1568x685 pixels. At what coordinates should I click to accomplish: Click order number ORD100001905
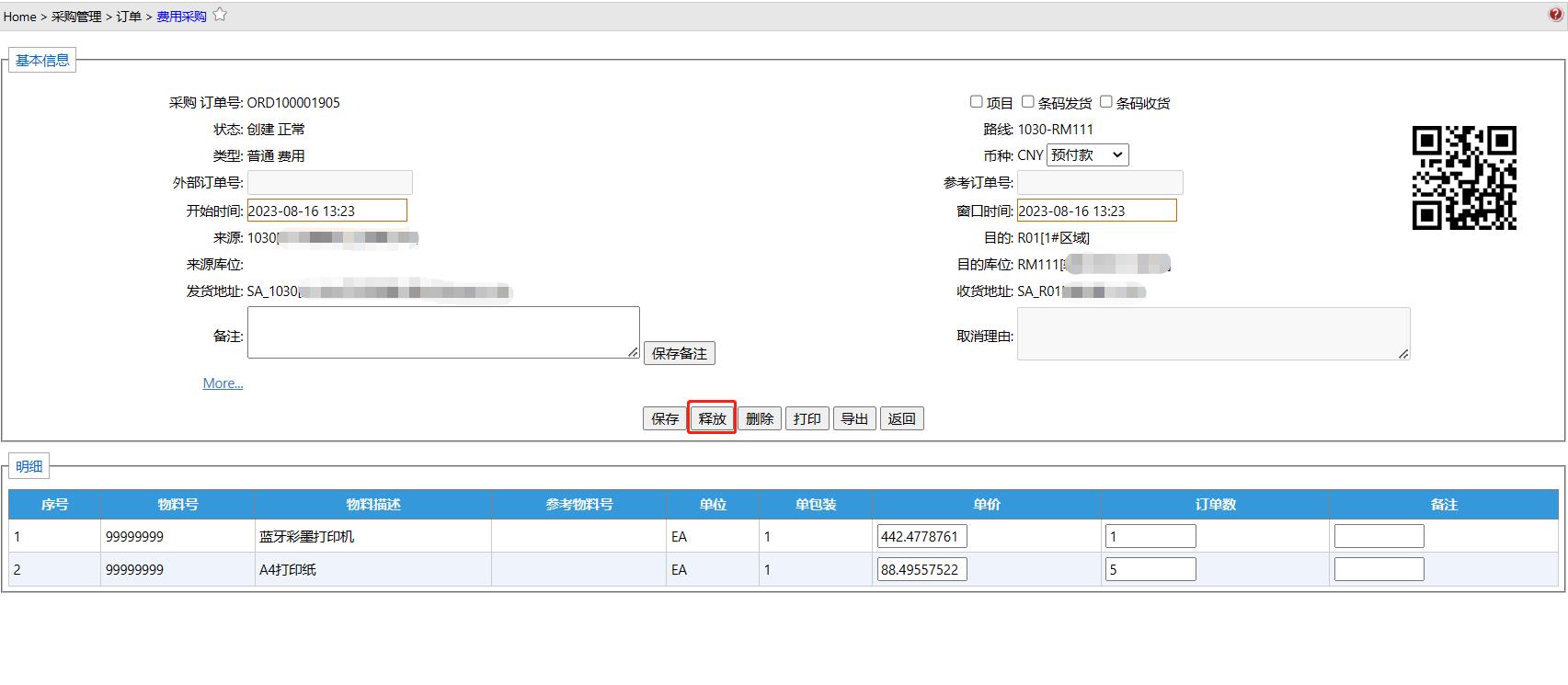(293, 102)
